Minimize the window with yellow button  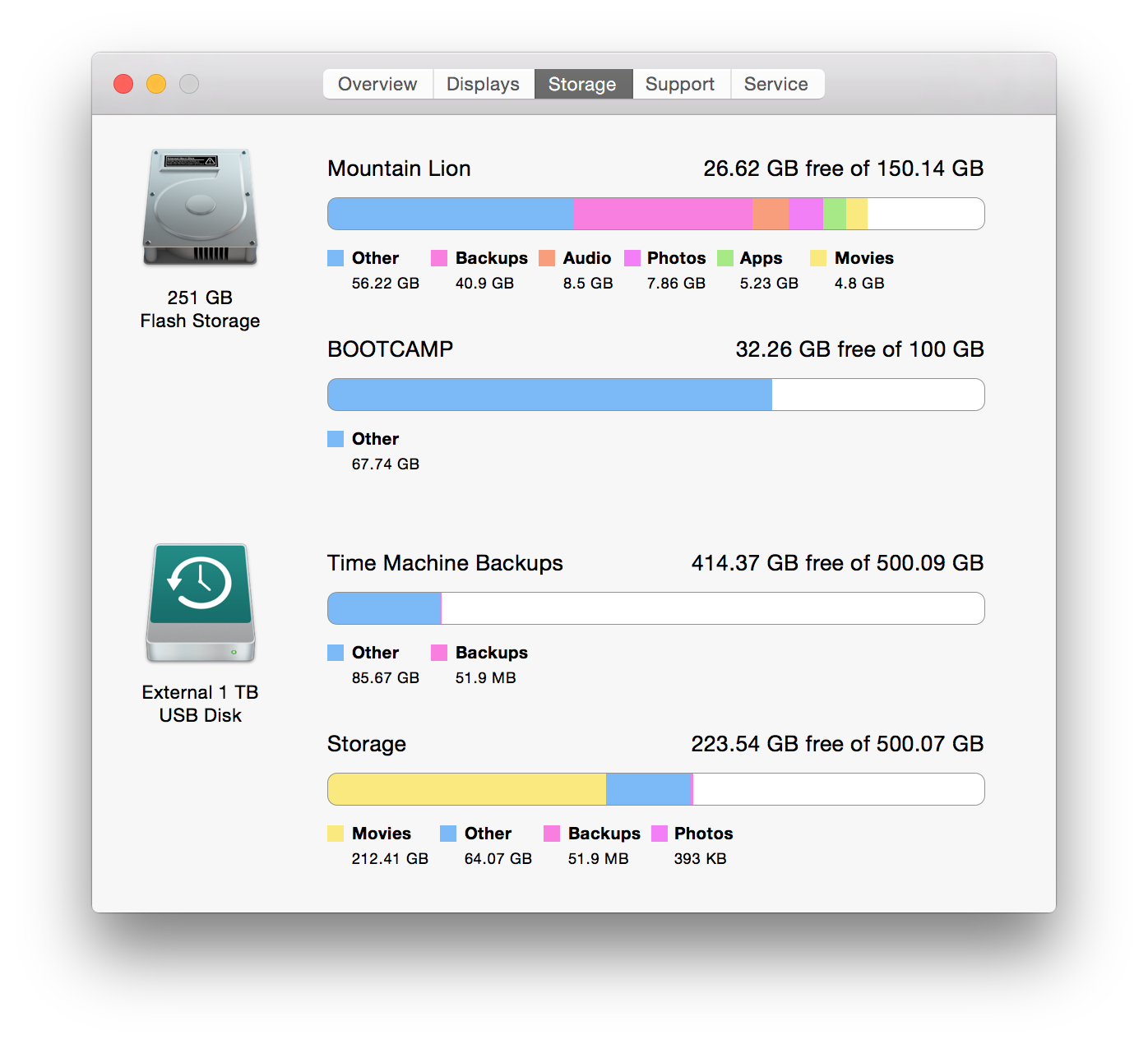pos(156,84)
